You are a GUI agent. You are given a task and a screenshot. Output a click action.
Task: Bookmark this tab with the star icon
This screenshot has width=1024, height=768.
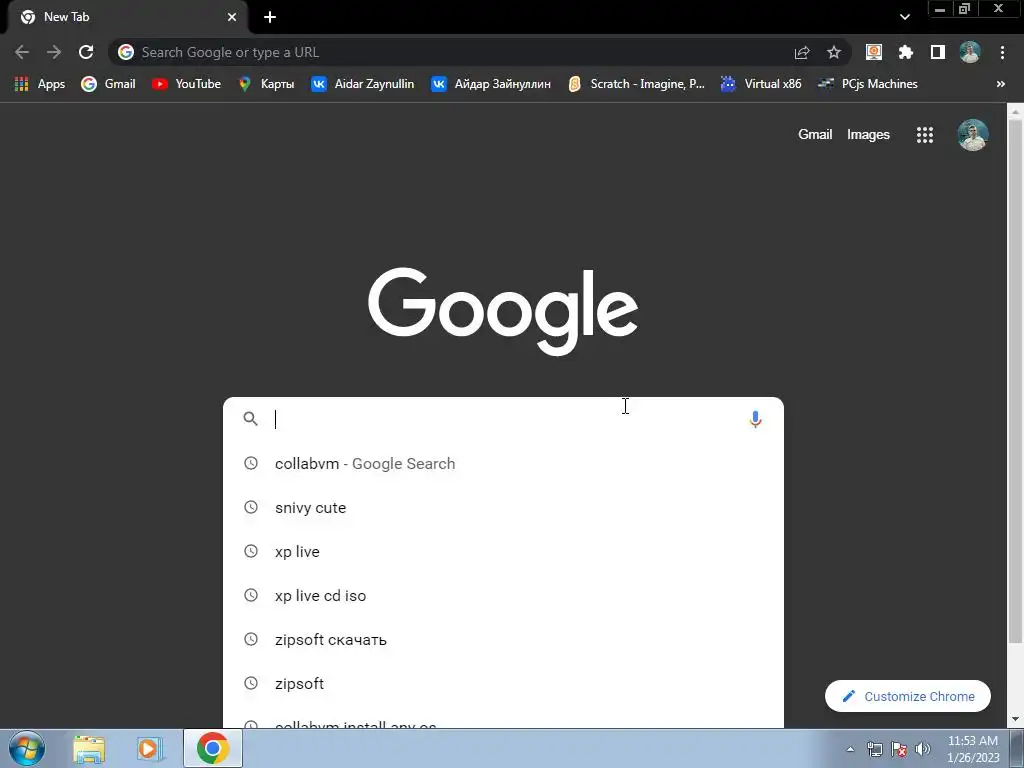click(834, 52)
